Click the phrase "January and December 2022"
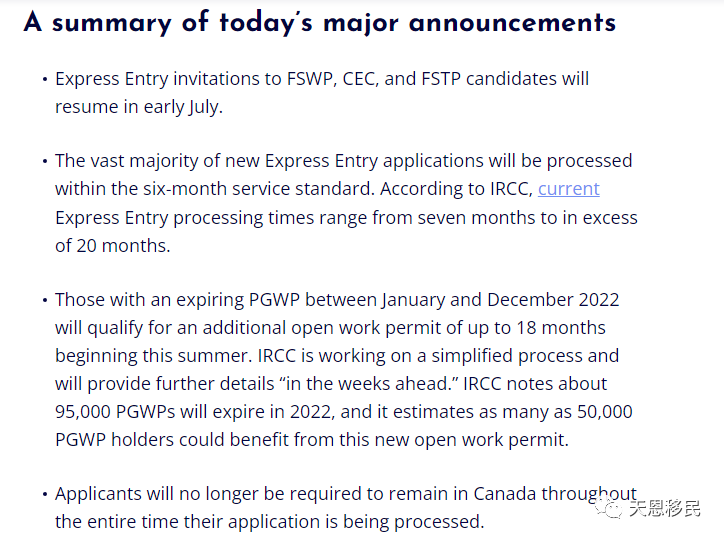The height and width of the screenshot is (540, 724). click(x=500, y=300)
